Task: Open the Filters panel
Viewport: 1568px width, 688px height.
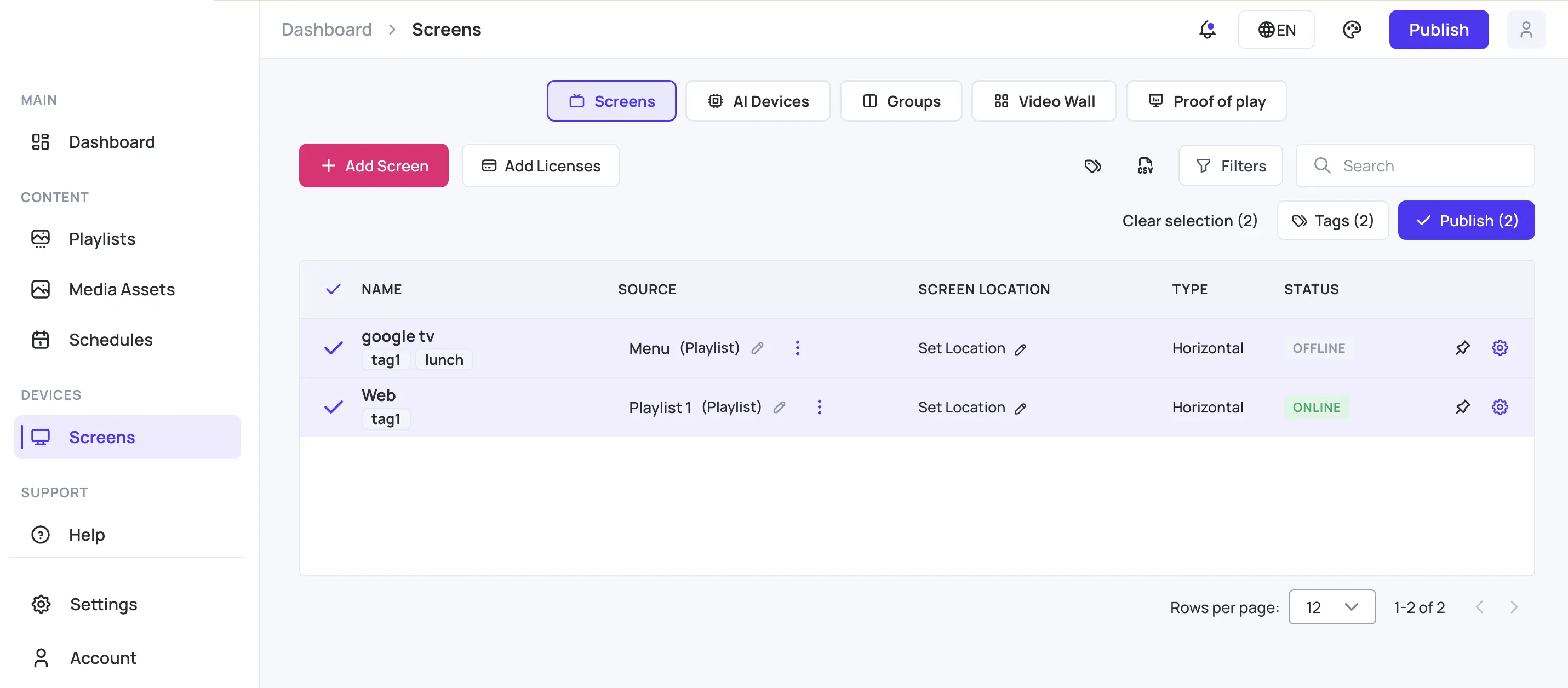Action: click(1230, 165)
